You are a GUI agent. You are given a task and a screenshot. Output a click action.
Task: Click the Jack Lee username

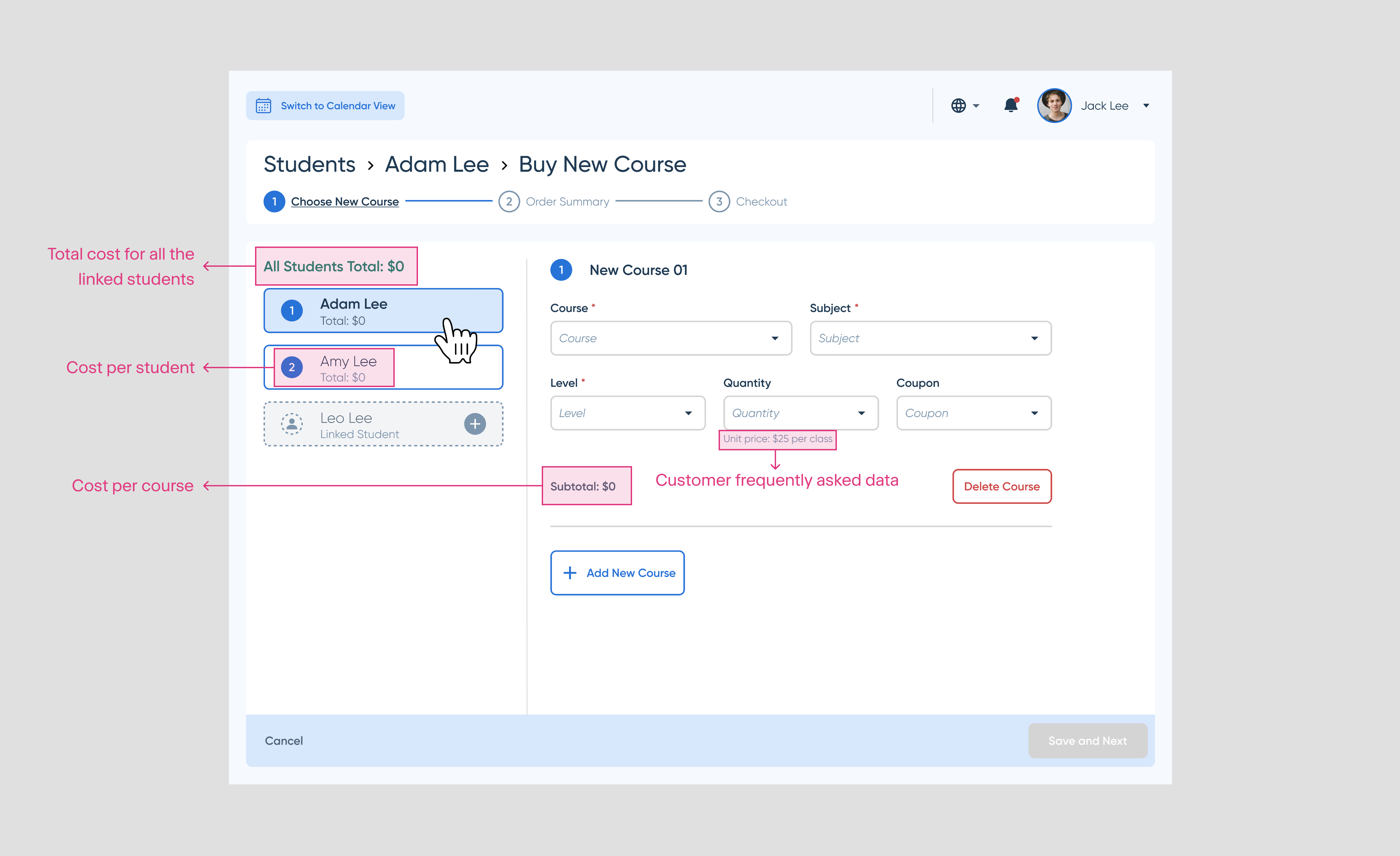pos(1104,106)
